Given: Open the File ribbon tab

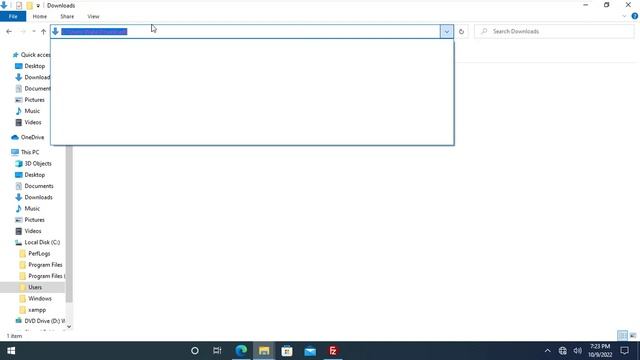Looking at the screenshot, I should [x=13, y=16].
